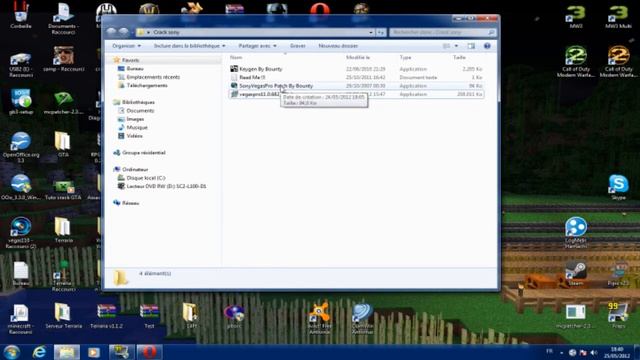Select the Keygen By Bounty file

pyautogui.click(x=260, y=69)
